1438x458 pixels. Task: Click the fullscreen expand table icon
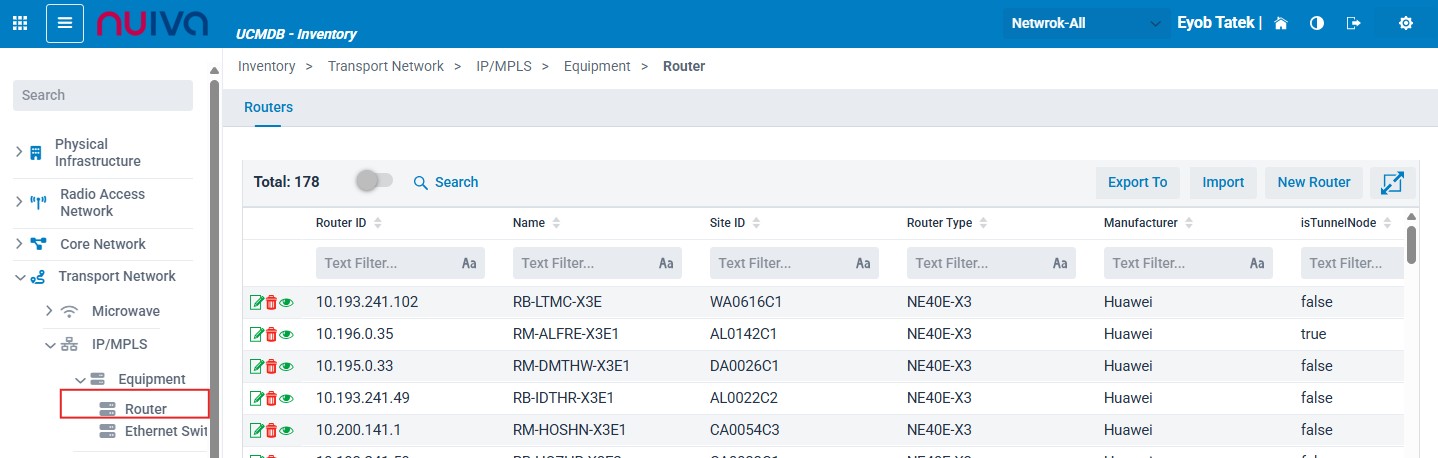click(x=1392, y=182)
